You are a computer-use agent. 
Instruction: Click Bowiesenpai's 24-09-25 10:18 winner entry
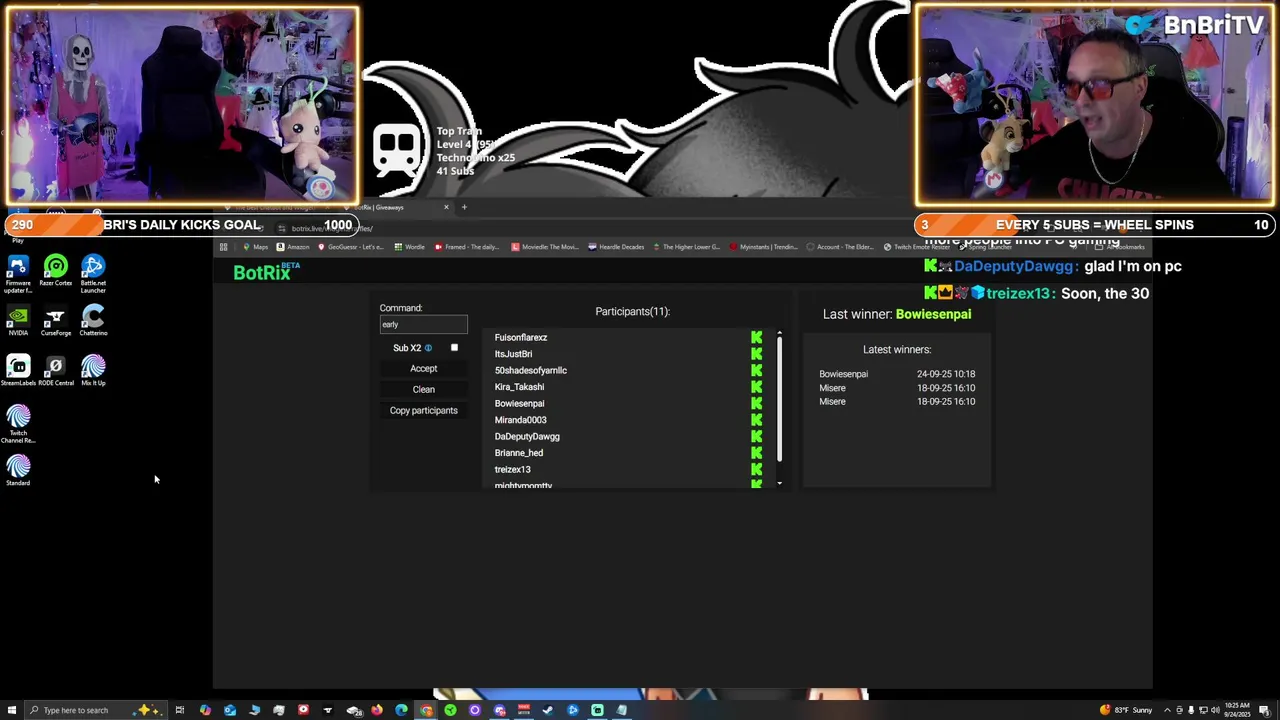(897, 374)
